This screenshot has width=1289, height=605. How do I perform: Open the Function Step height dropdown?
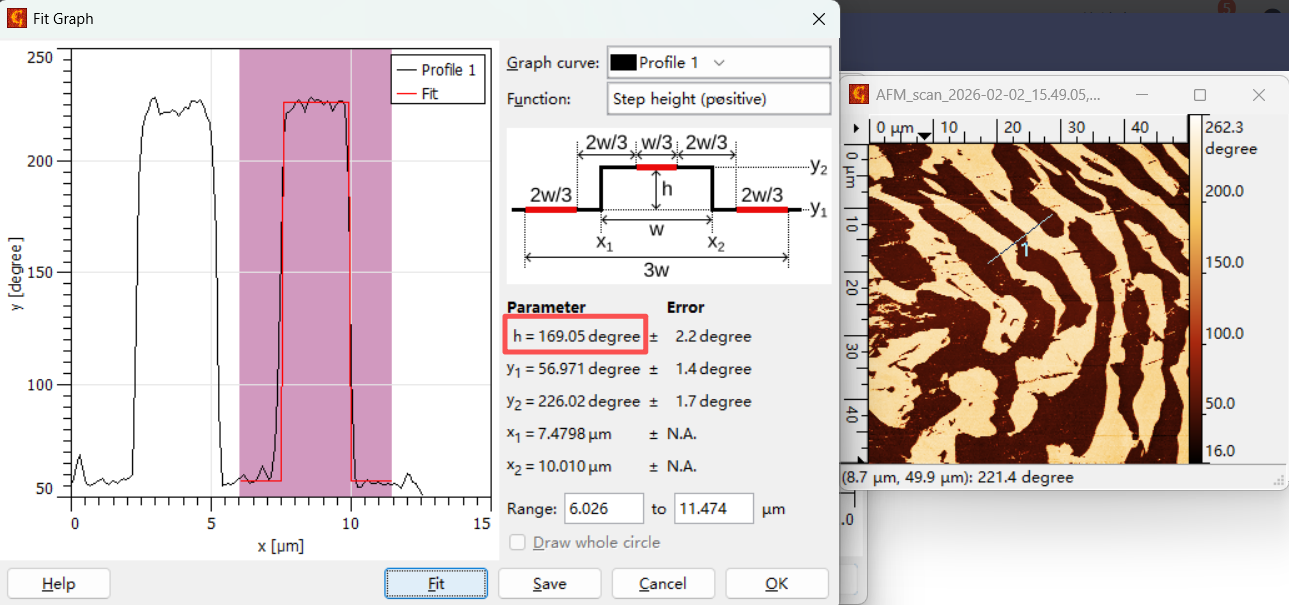pos(718,99)
